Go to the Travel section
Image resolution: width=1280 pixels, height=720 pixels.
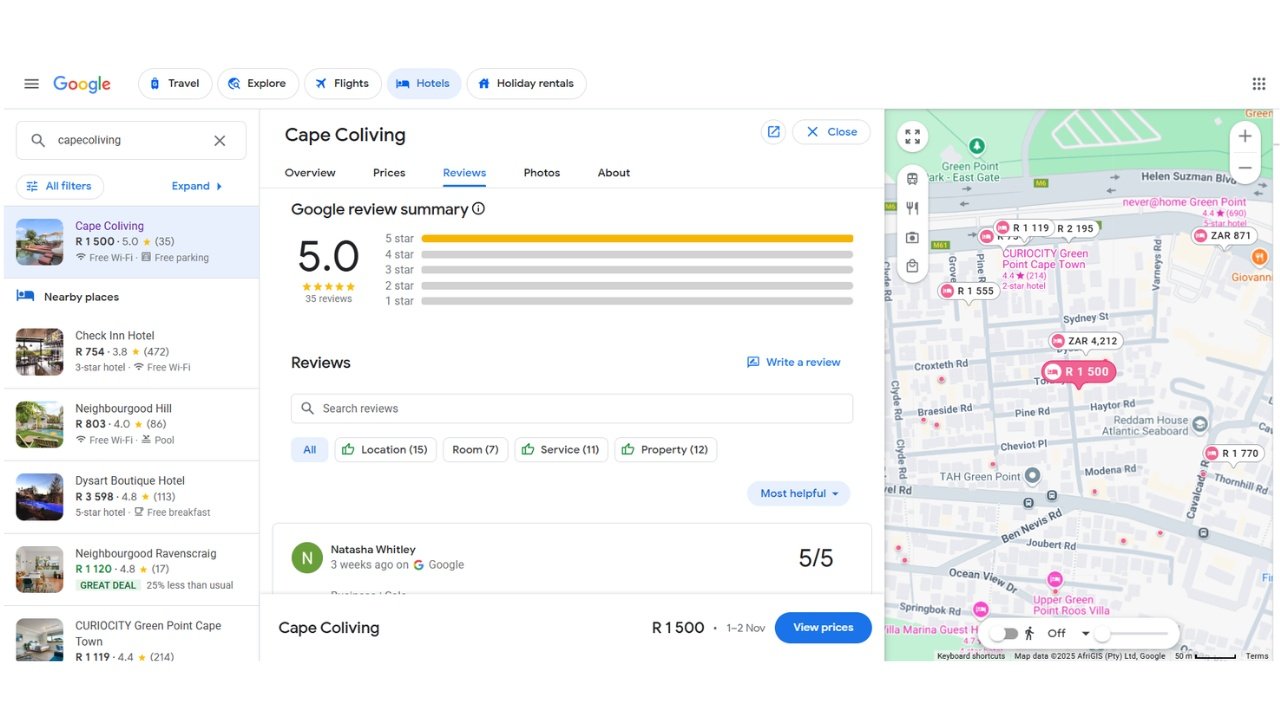(x=175, y=84)
